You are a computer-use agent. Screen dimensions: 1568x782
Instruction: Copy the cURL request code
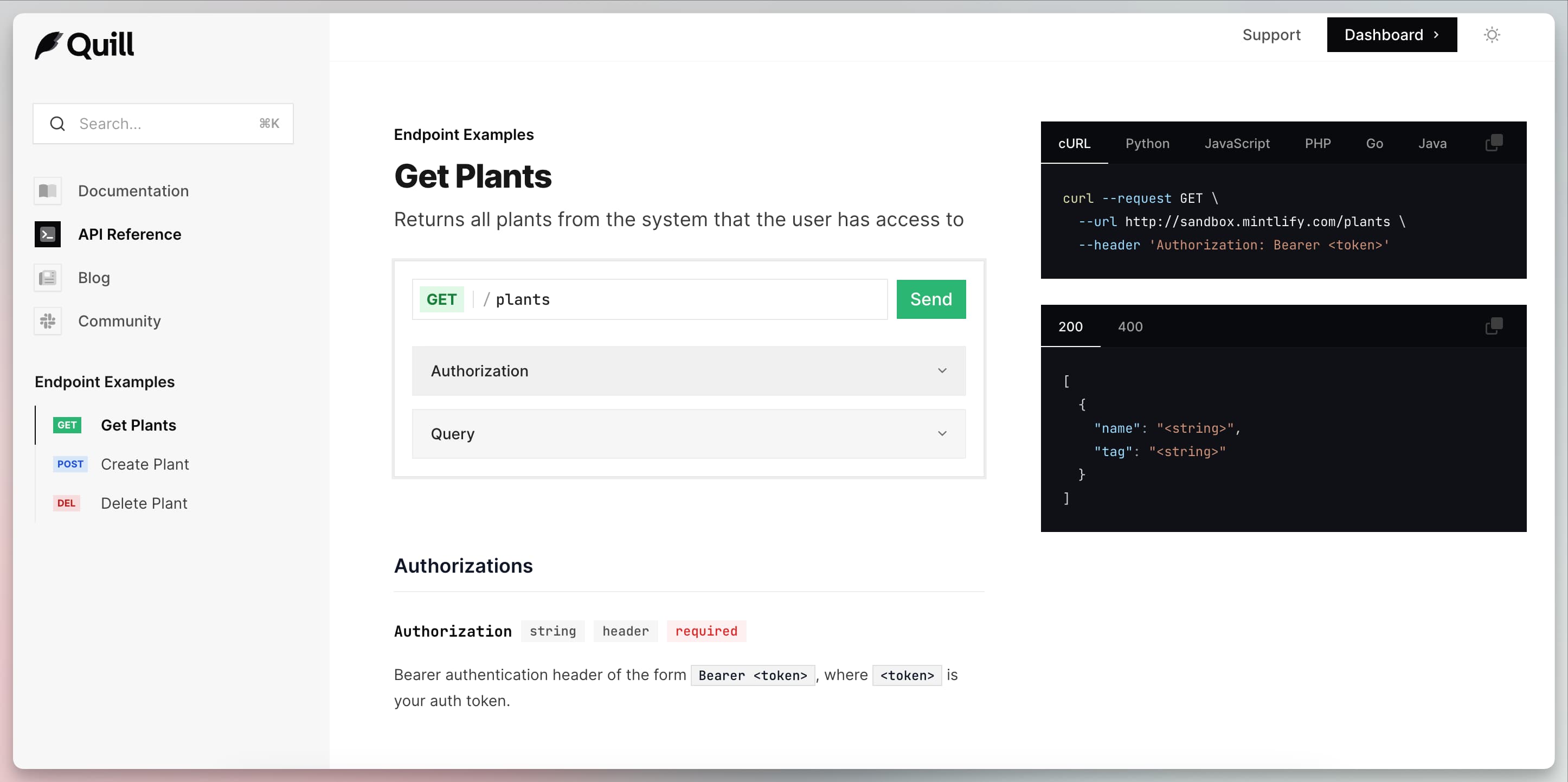(1494, 143)
